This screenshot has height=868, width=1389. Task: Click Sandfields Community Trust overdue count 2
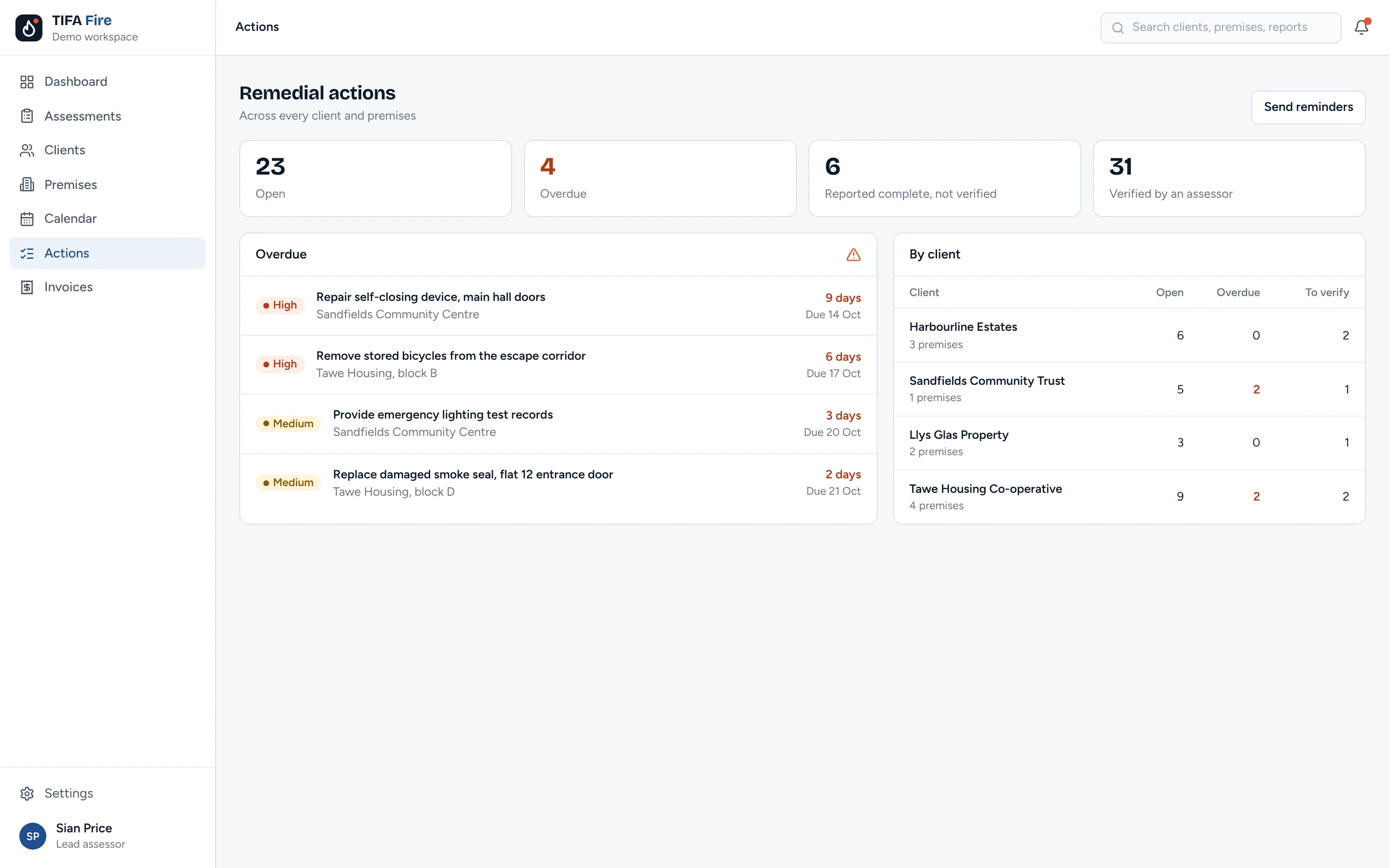click(1256, 389)
